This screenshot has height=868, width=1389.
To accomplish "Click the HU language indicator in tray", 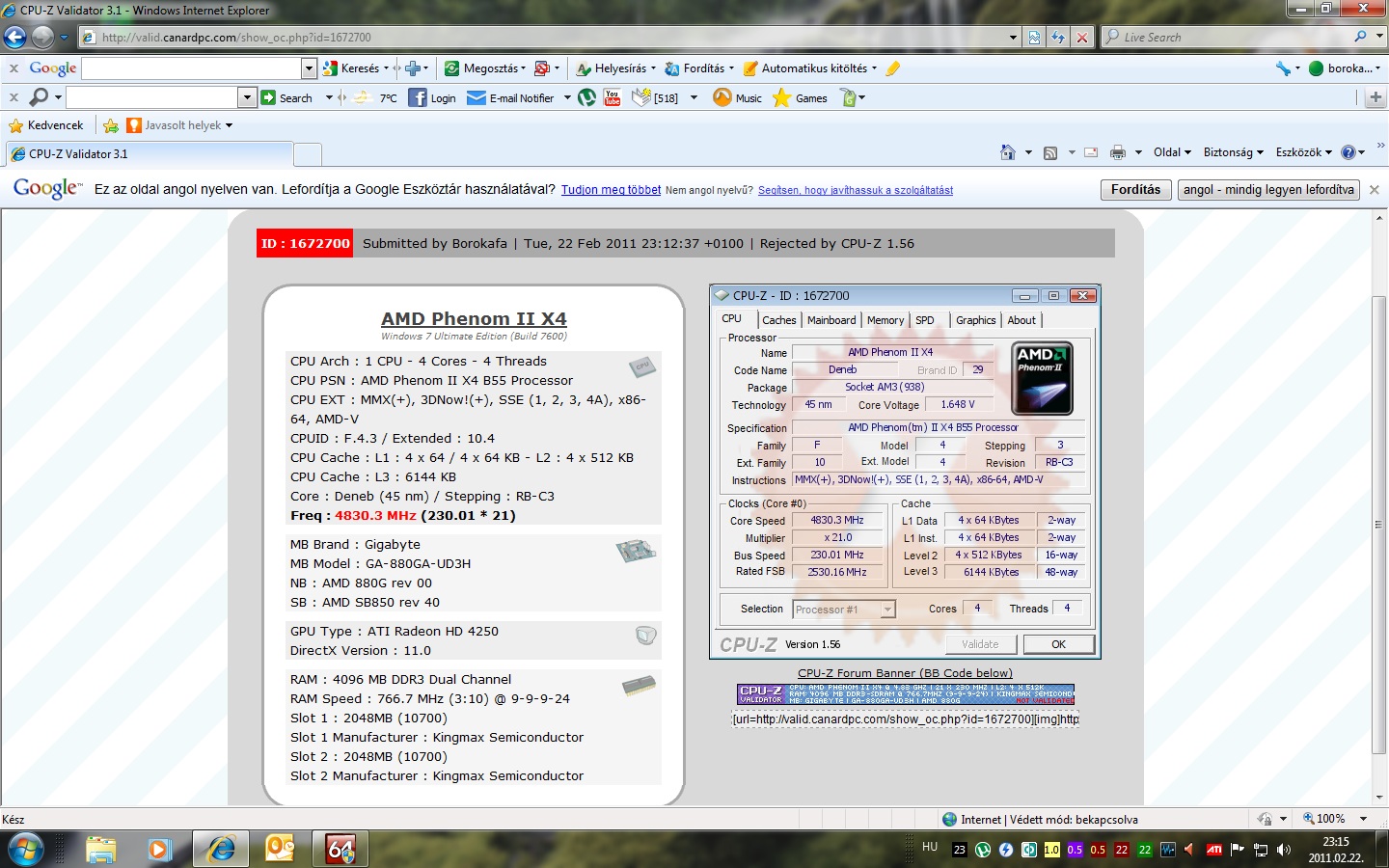I will (x=930, y=847).
